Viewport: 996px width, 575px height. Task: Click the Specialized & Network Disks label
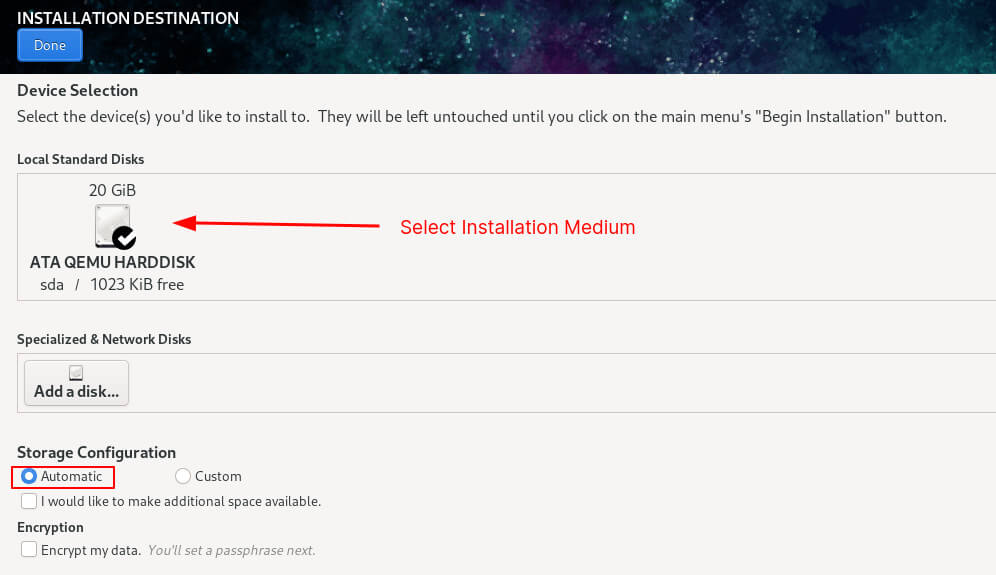(x=104, y=339)
